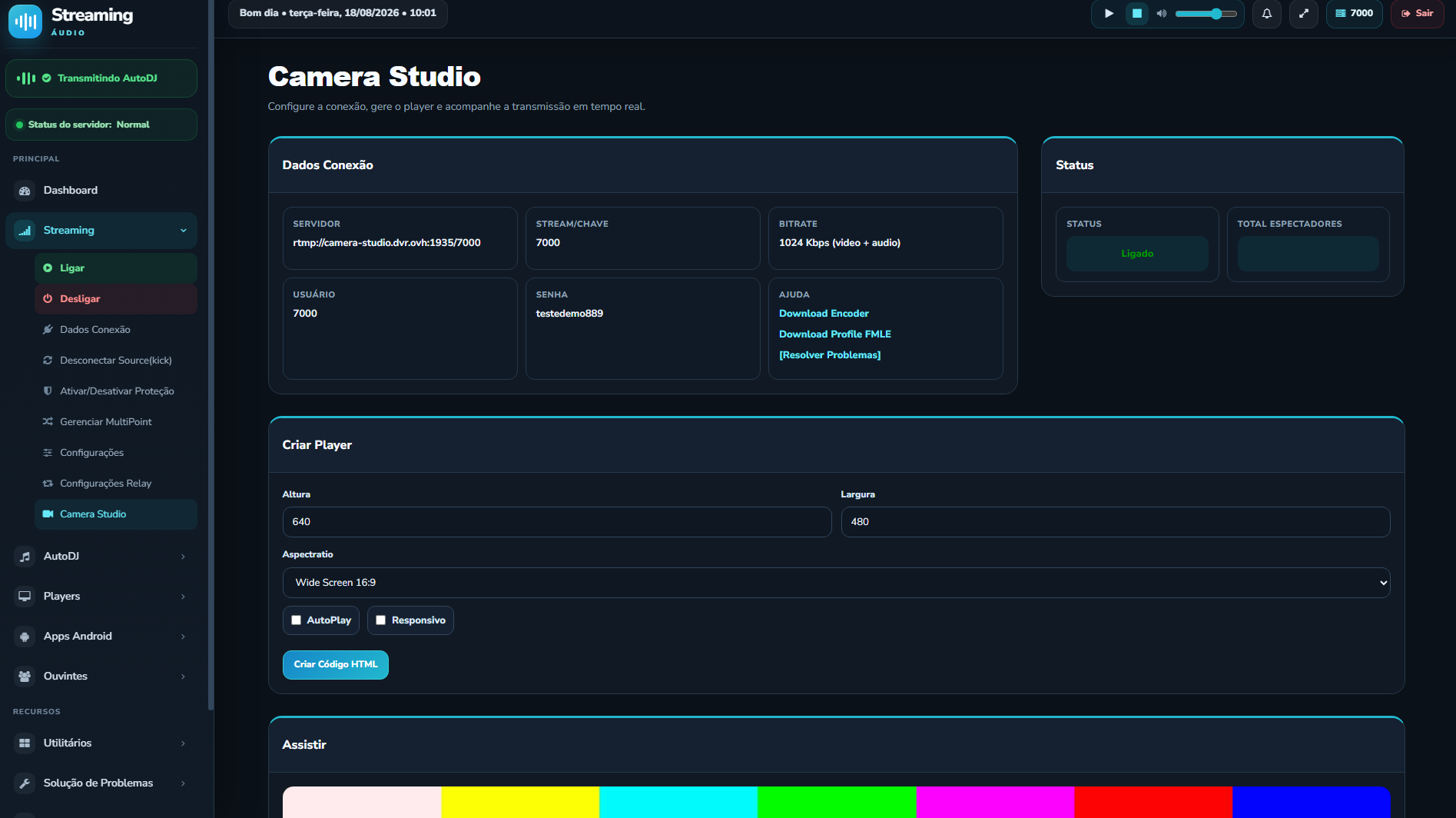Open Ativar/Desativar Proteção item

[x=116, y=391]
